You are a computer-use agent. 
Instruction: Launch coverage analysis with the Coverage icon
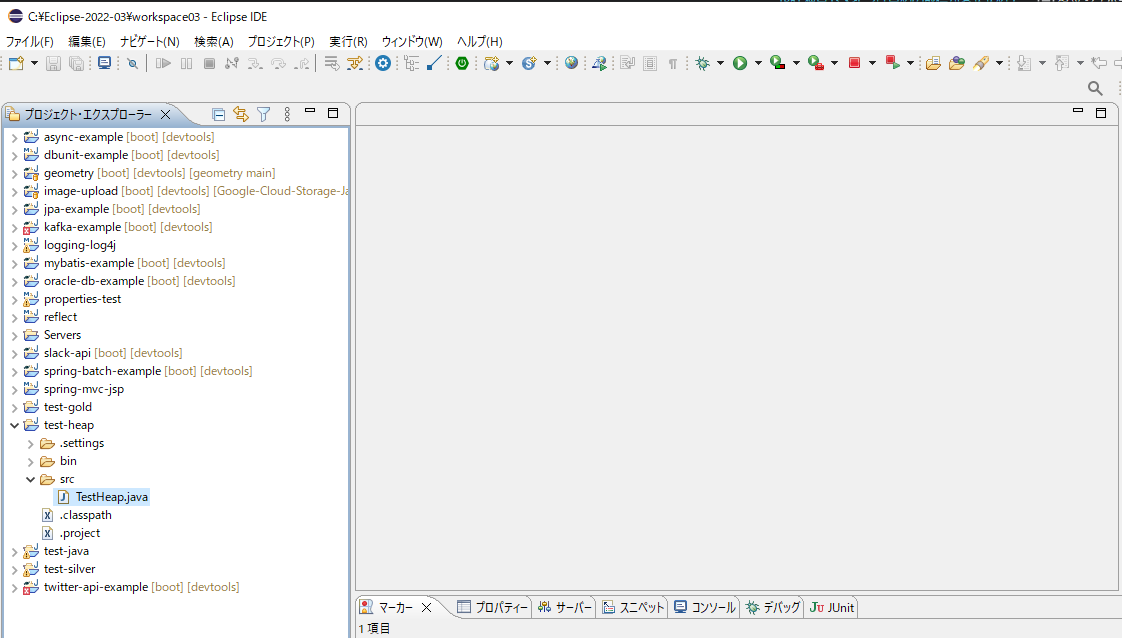point(777,62)
